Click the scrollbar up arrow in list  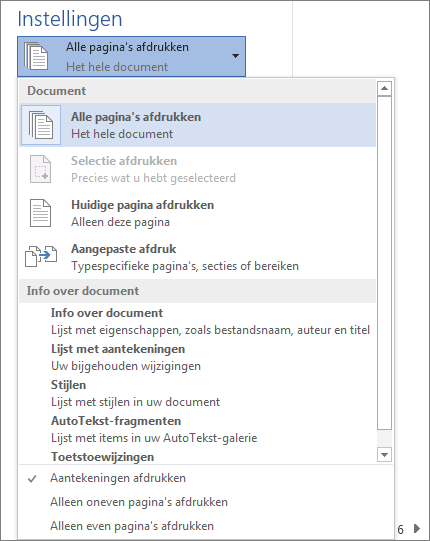tap(384, 89)
